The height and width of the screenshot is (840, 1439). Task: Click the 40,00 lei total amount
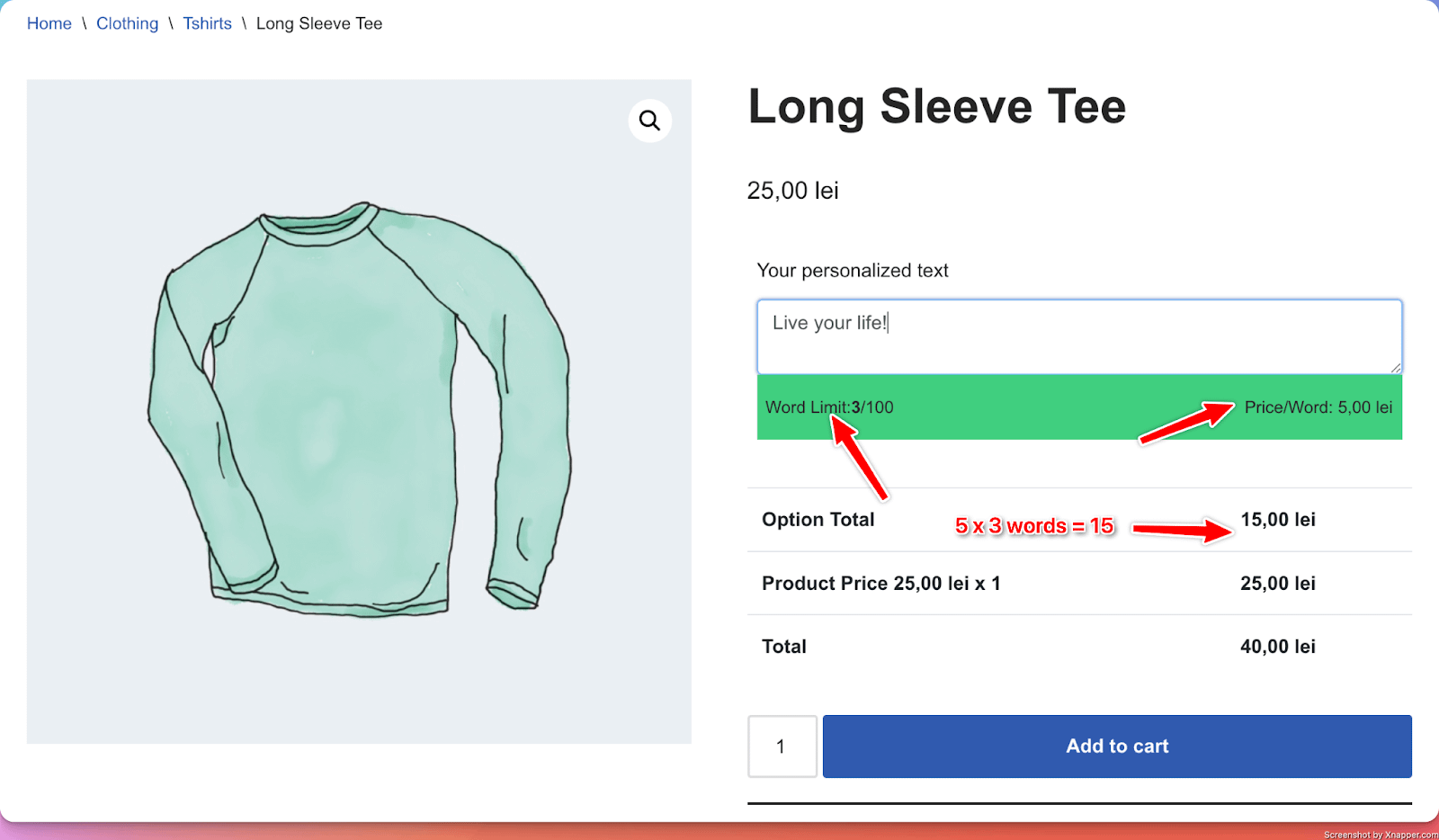pos(1277,647)
